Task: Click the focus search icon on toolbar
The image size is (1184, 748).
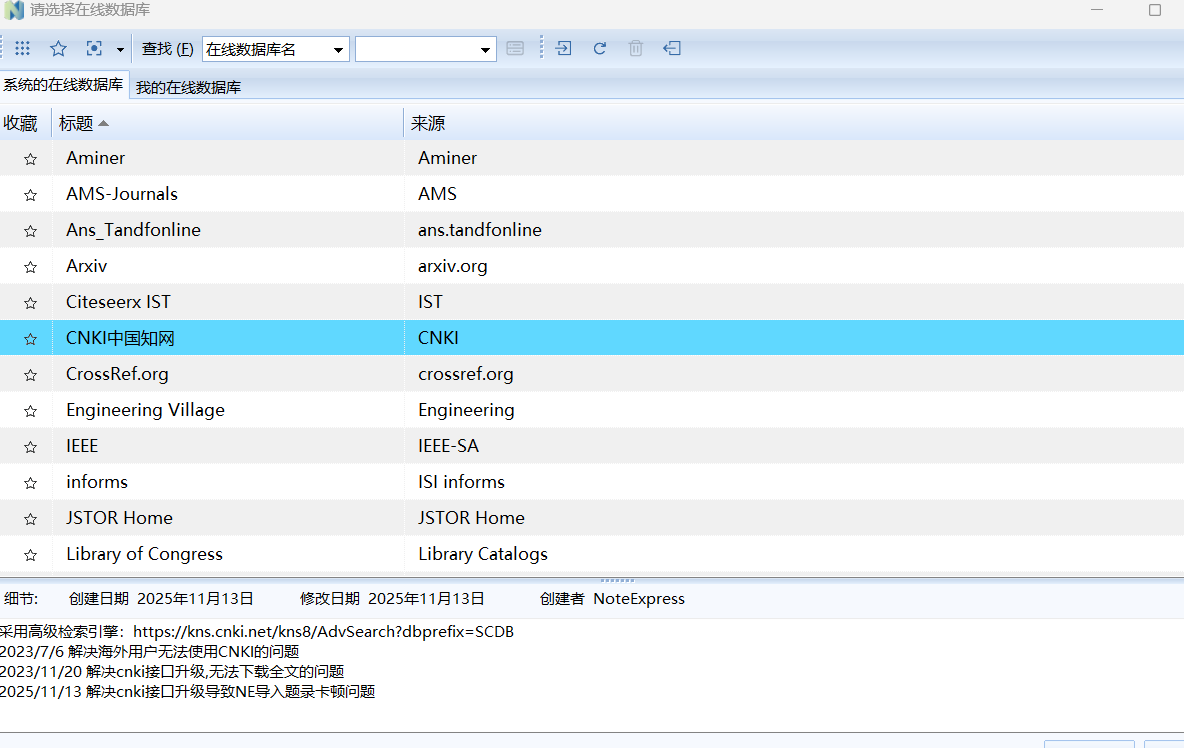Action: 93,48
